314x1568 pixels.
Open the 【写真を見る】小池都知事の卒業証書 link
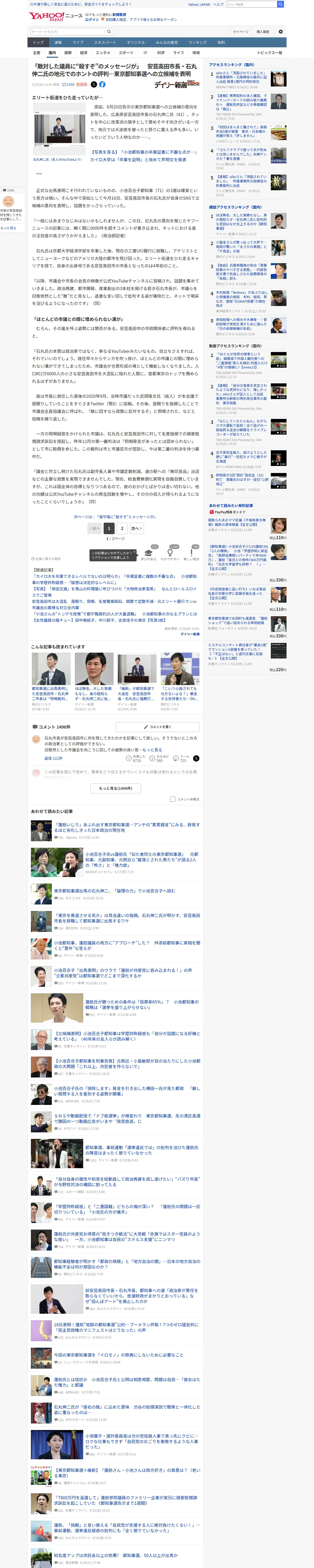[144, 152]
